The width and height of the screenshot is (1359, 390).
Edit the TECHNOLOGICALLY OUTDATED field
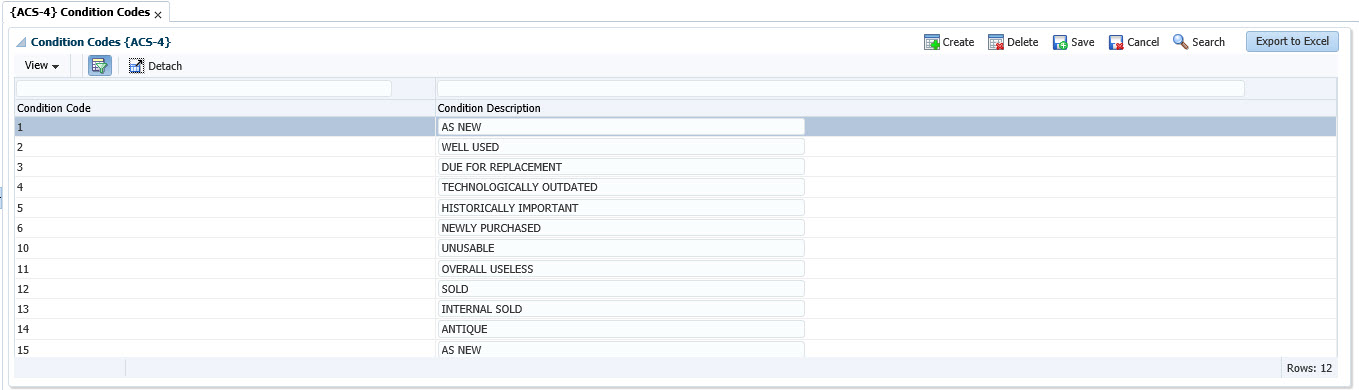[621, 187]
